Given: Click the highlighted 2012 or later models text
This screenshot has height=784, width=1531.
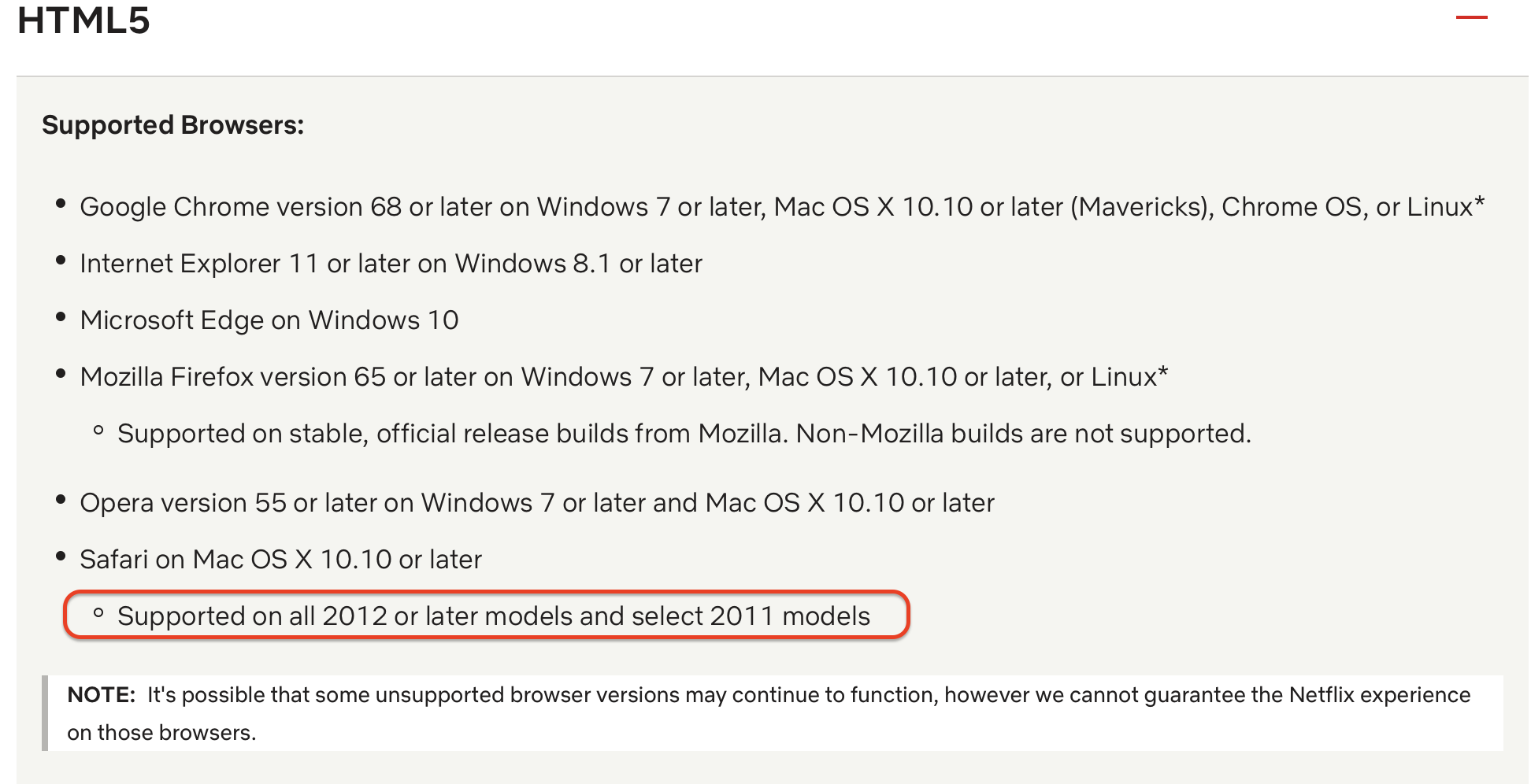Looking at the screenshot, I should click(494, 616).
